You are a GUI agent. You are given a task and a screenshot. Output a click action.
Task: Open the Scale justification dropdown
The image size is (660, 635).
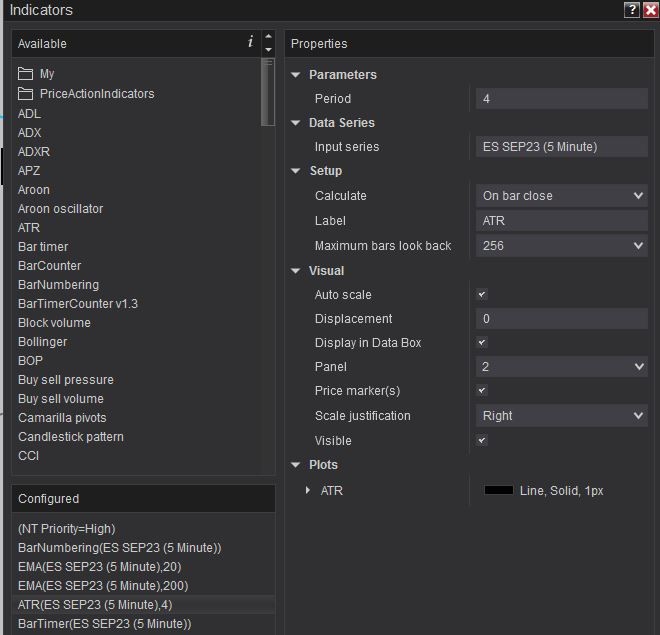coord(562,416)
